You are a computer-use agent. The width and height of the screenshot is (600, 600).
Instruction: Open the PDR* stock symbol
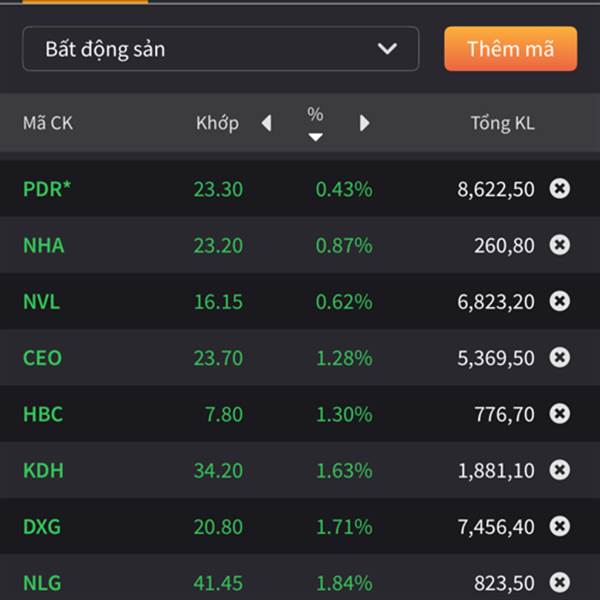[47, 189]
